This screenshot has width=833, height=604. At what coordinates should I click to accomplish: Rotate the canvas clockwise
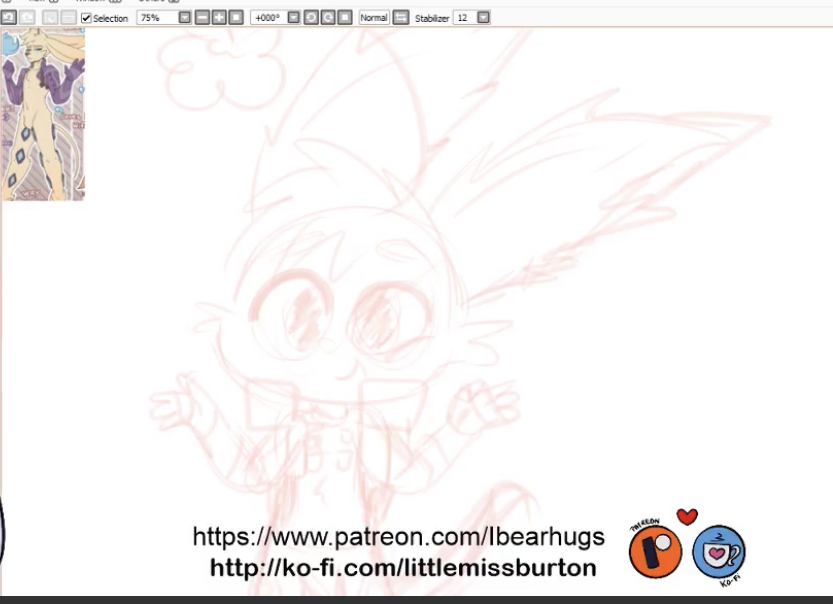pos(328,18)
